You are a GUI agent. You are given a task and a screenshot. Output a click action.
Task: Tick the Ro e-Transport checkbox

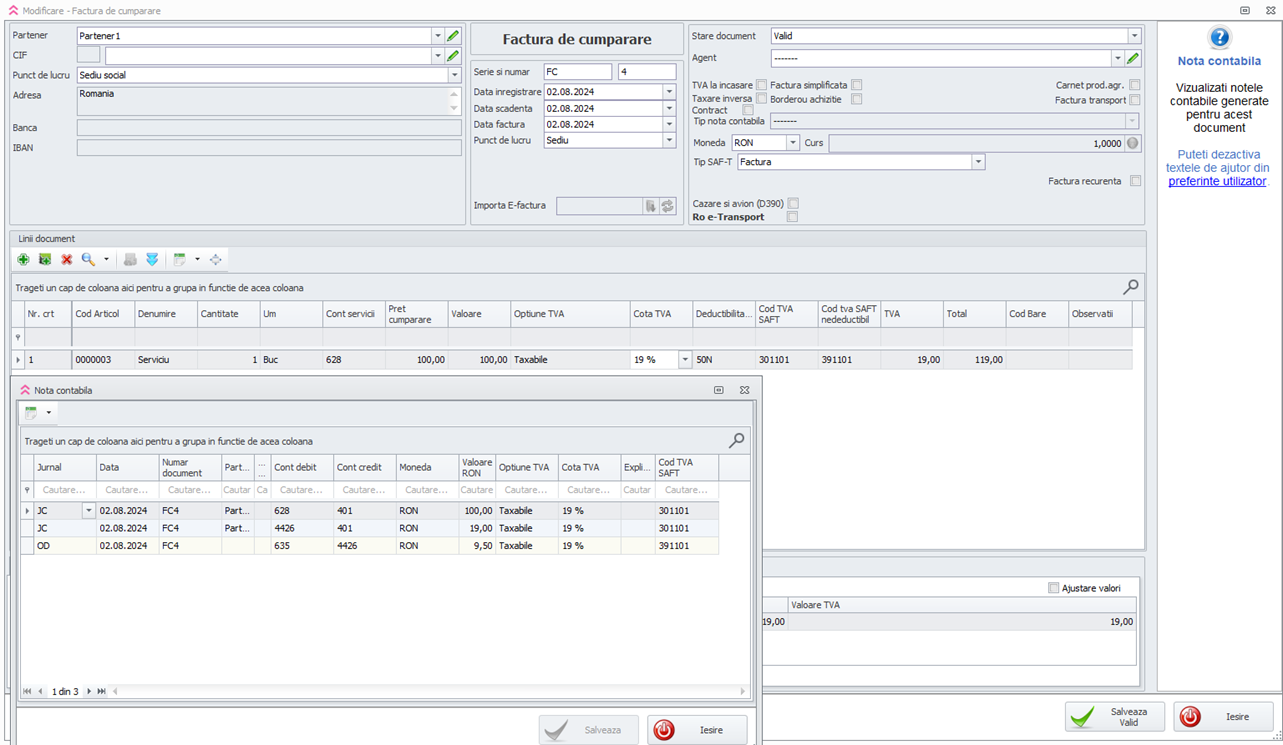point(792,217)
